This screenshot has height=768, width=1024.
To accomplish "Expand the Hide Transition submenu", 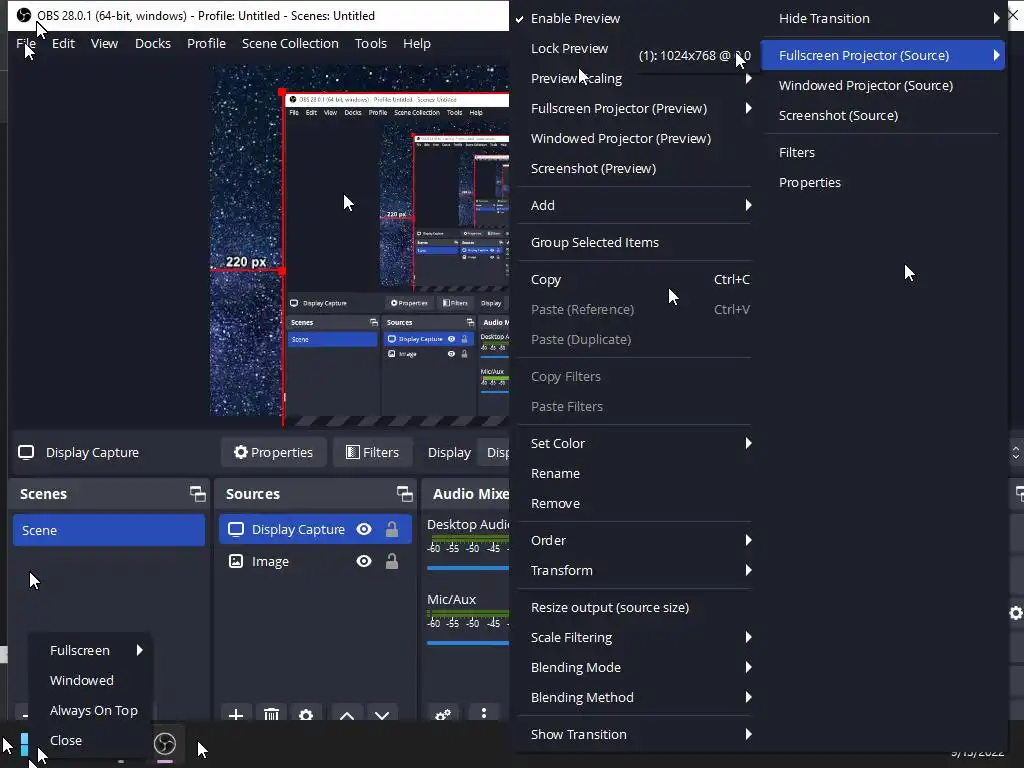I will 883,18.
